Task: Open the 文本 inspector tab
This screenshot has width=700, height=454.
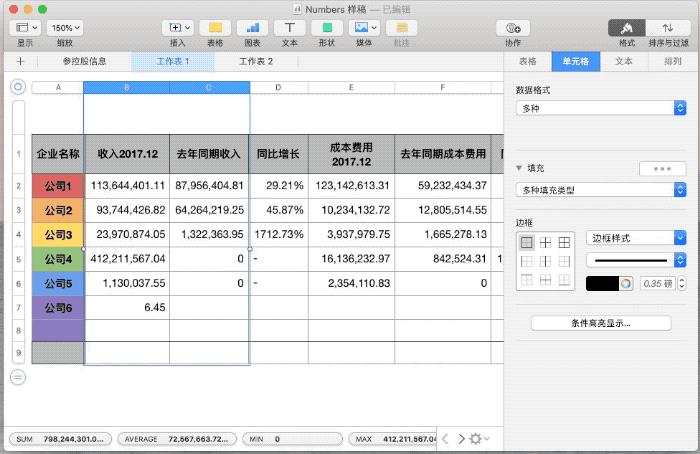Action: coord(624,61)
